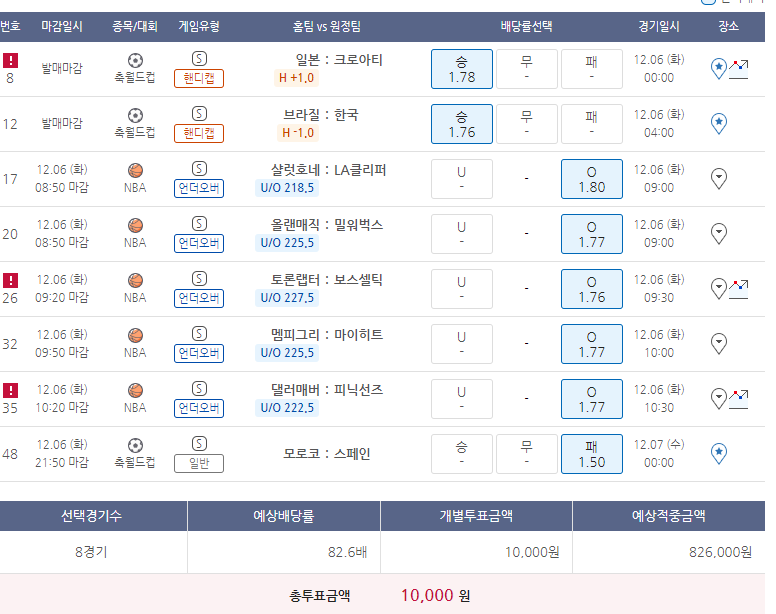Toggle O 1.80 over for 샬럿호네 match

click(x=591, y=179)
